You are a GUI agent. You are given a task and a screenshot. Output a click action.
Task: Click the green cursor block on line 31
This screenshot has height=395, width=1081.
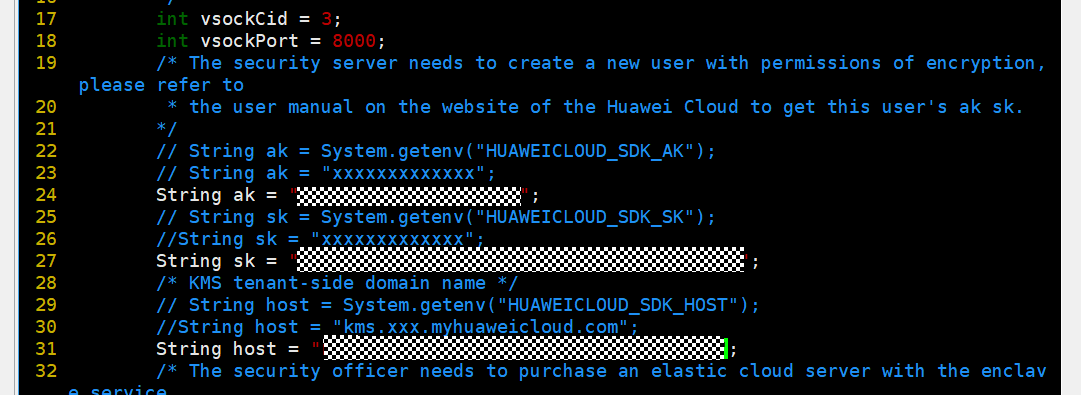tap(725, 348)
